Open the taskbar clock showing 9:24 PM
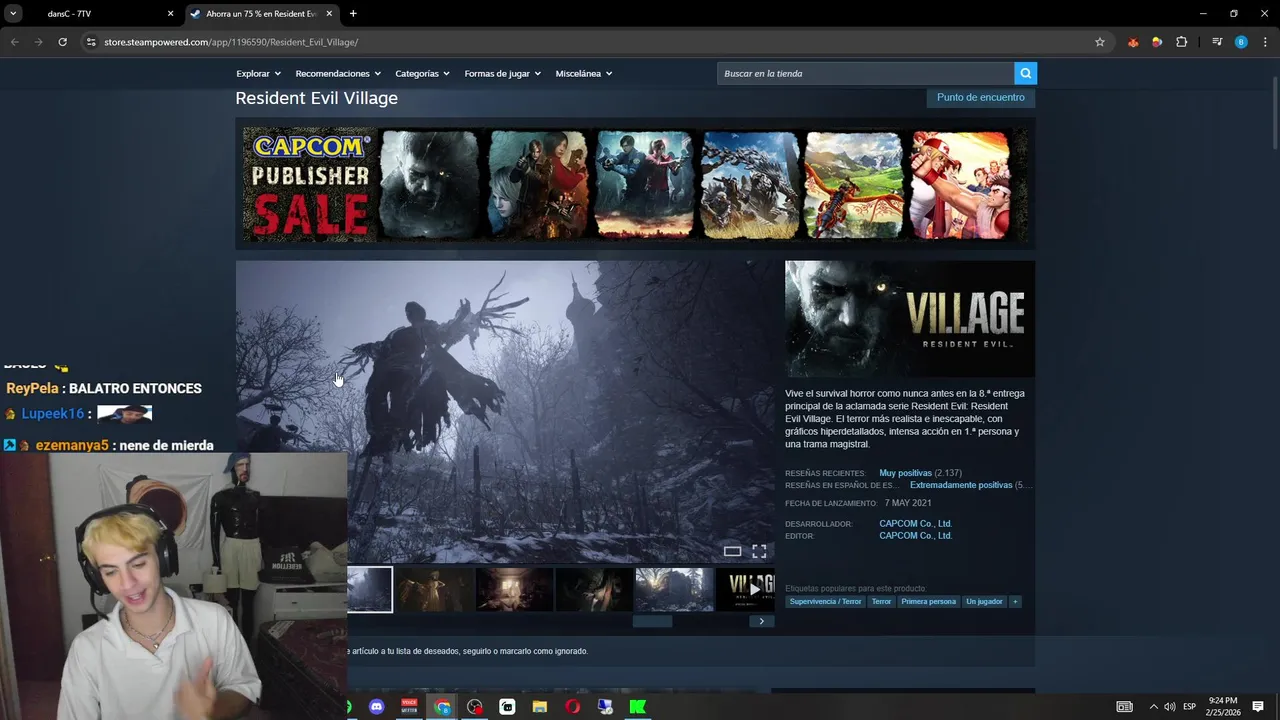Viewport: 1280px width, 720px height. [x=1222, y=707]
